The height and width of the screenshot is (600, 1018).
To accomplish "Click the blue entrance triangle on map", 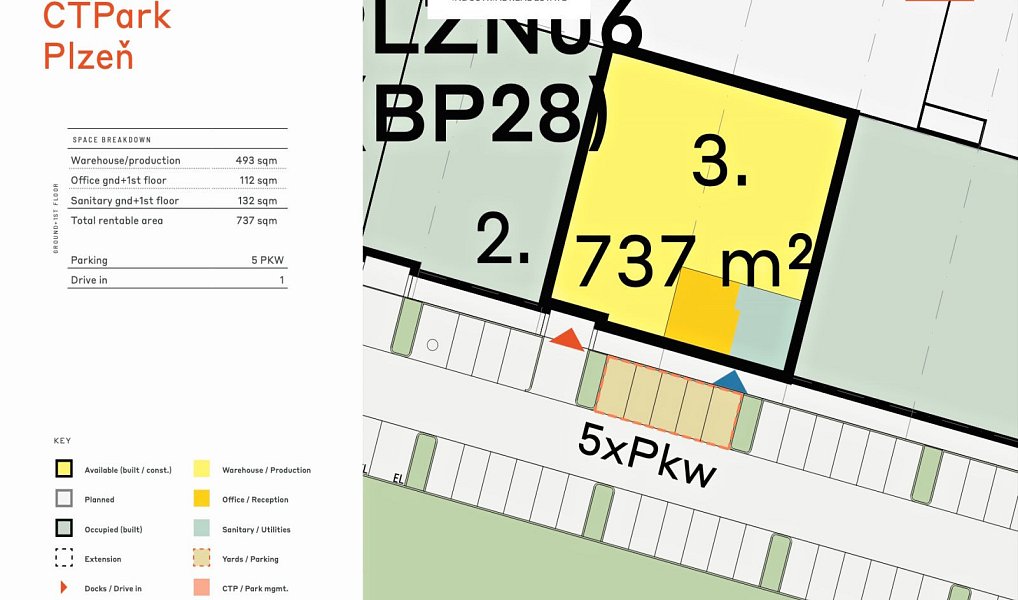I will click(731, 382).
